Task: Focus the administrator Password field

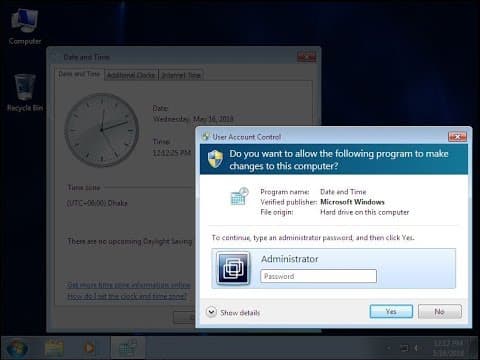Action: (x=318, y=276)
